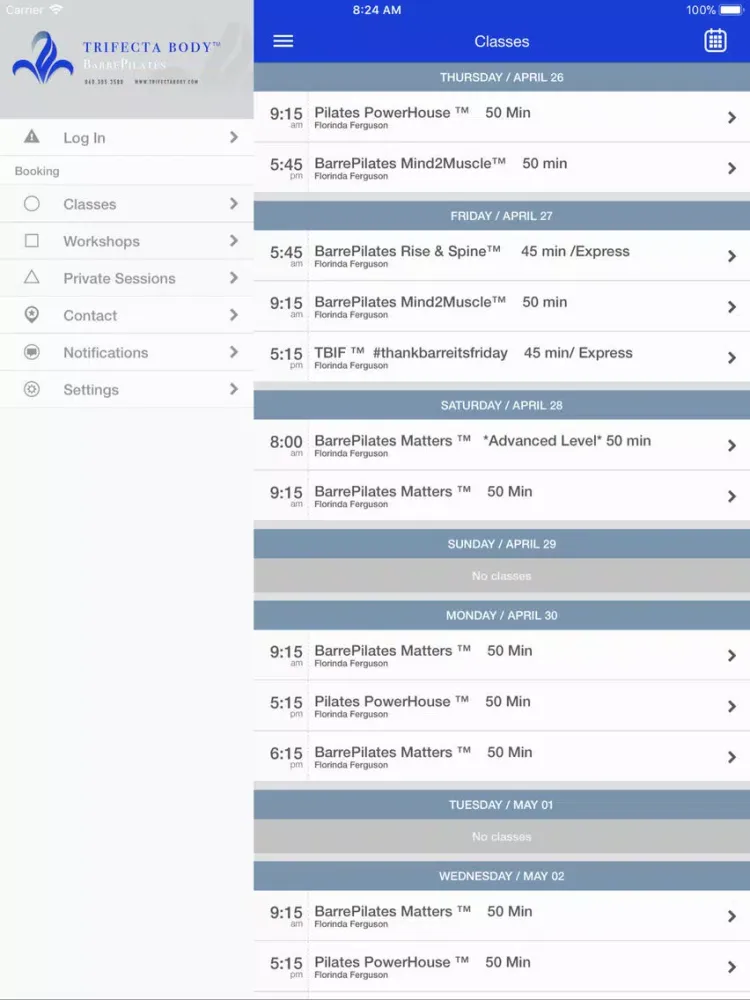Screen dimensions: 750x1000
Task: Open chevron for Thursday 9:15 Pilates PowerHouse
Action: pos(732,117)
